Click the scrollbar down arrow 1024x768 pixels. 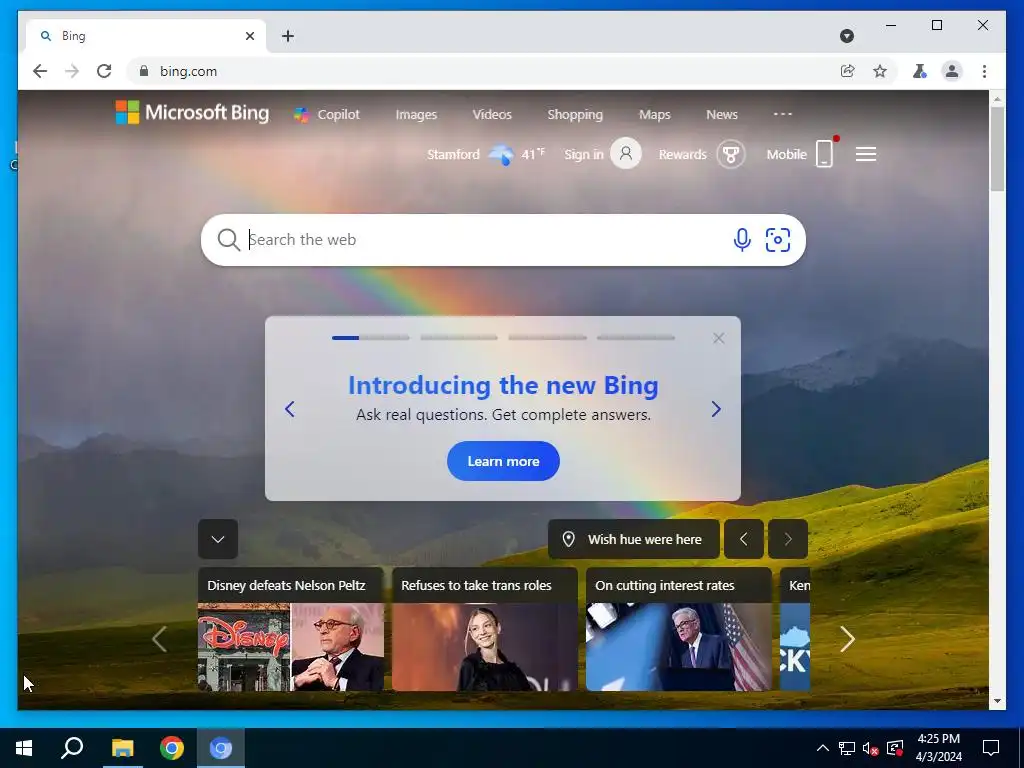[997, 701]
